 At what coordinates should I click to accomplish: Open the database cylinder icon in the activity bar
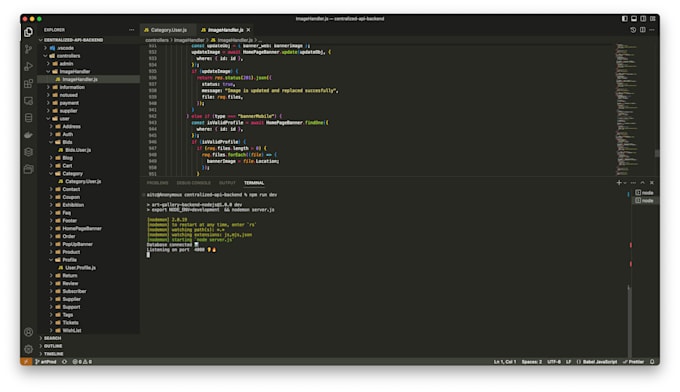pyautogui.click(x=29, y=118)
